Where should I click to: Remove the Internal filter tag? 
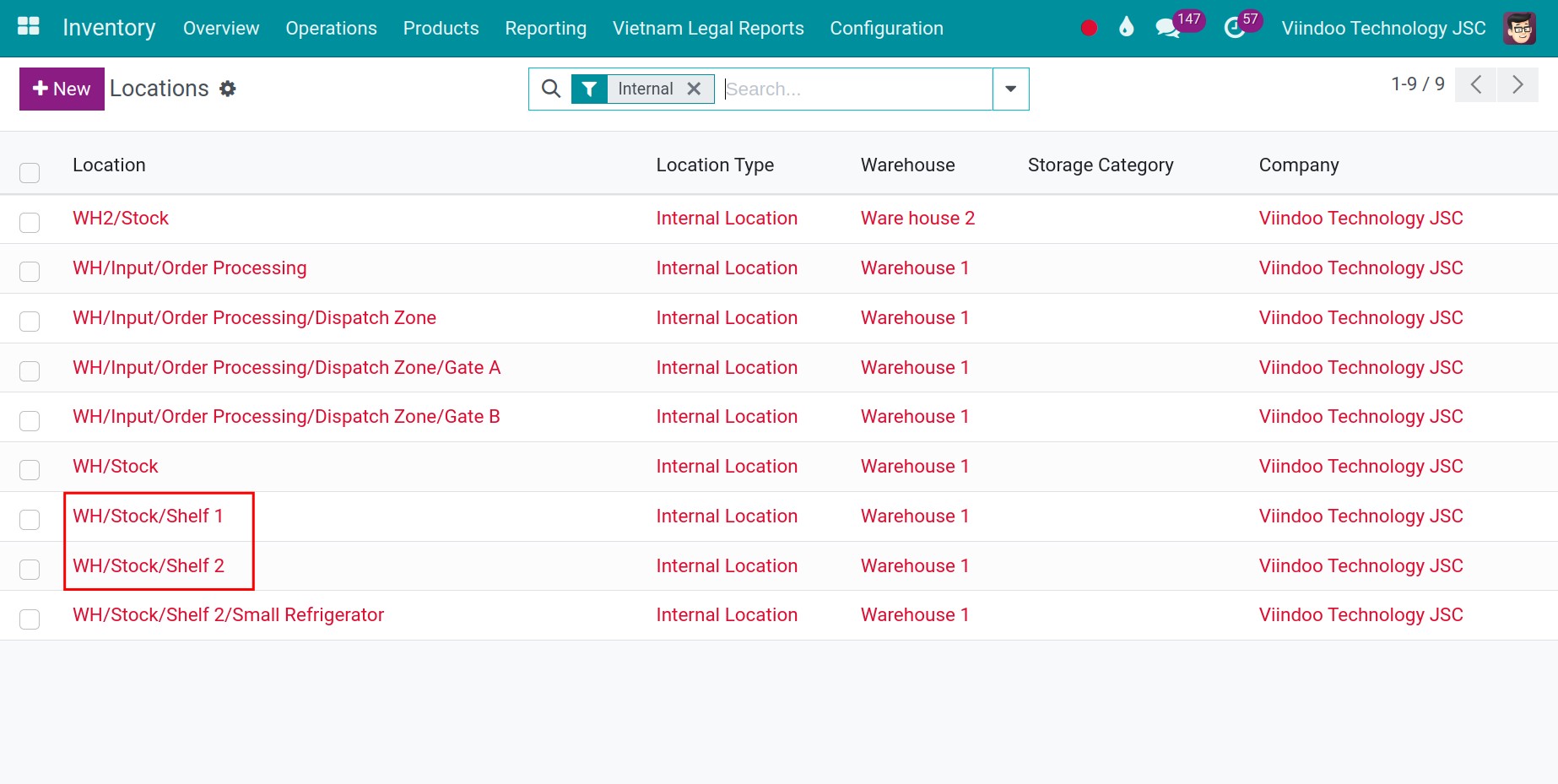coord(694,89)
